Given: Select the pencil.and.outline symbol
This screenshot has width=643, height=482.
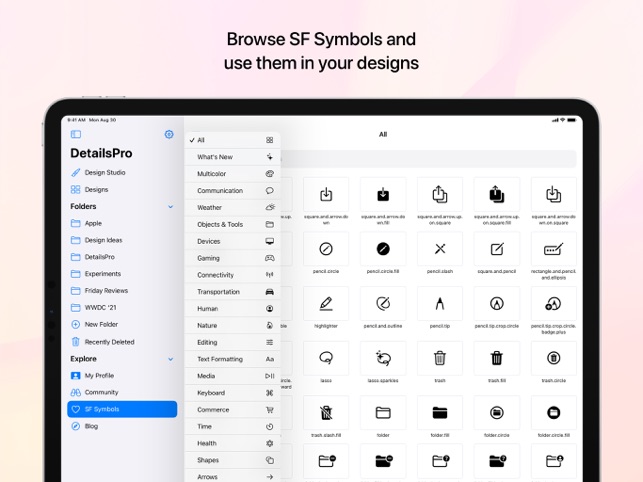Looking at the screenshot, I should point(383,304).
